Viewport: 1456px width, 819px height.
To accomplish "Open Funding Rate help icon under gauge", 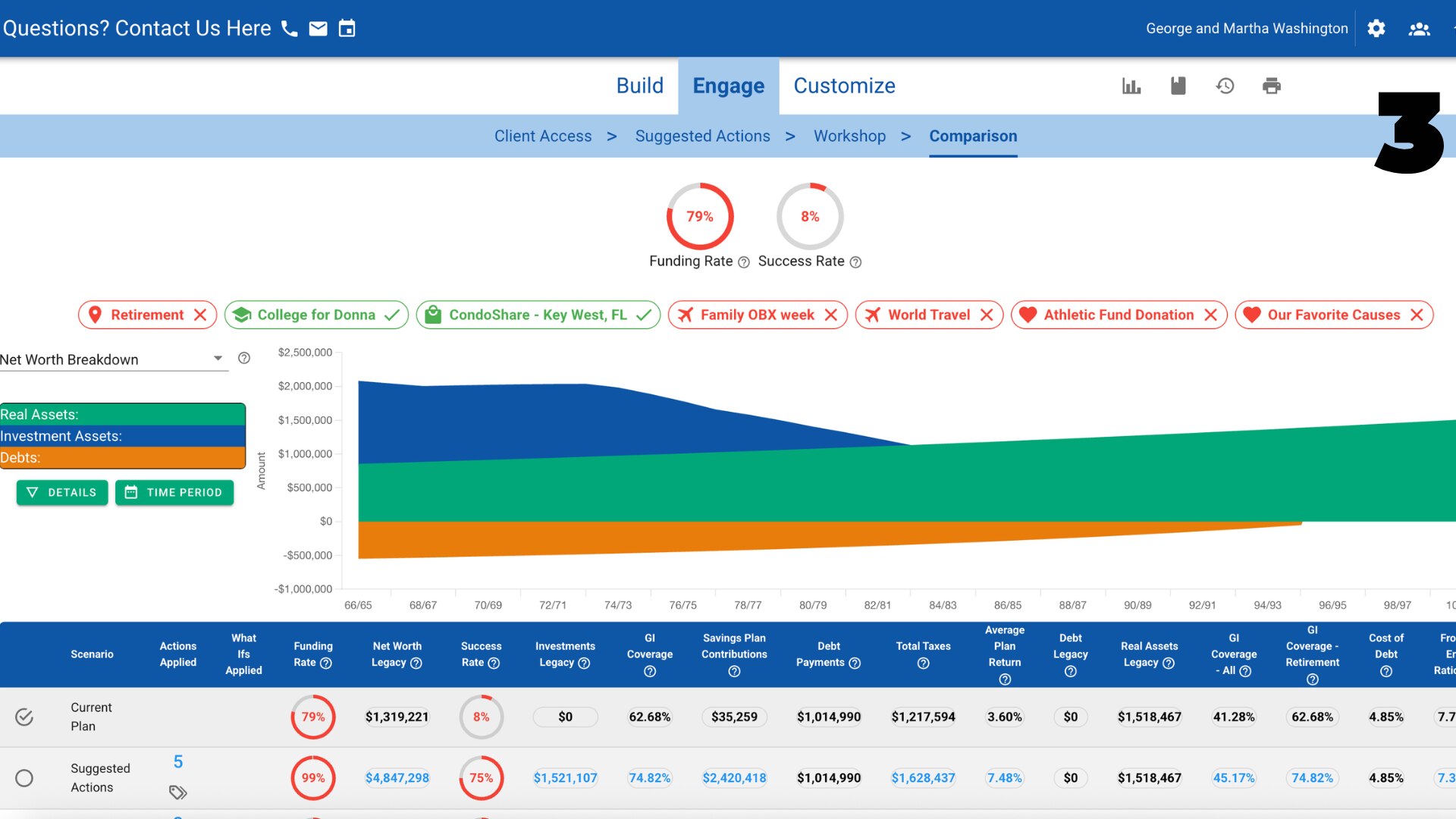I will pyautogui.click(x=744, y=262).
